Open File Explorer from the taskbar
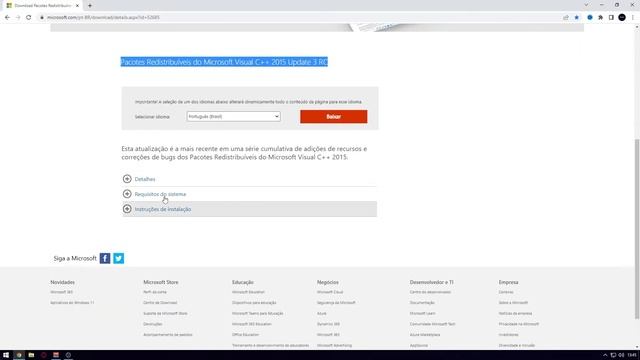 [31, 355]
